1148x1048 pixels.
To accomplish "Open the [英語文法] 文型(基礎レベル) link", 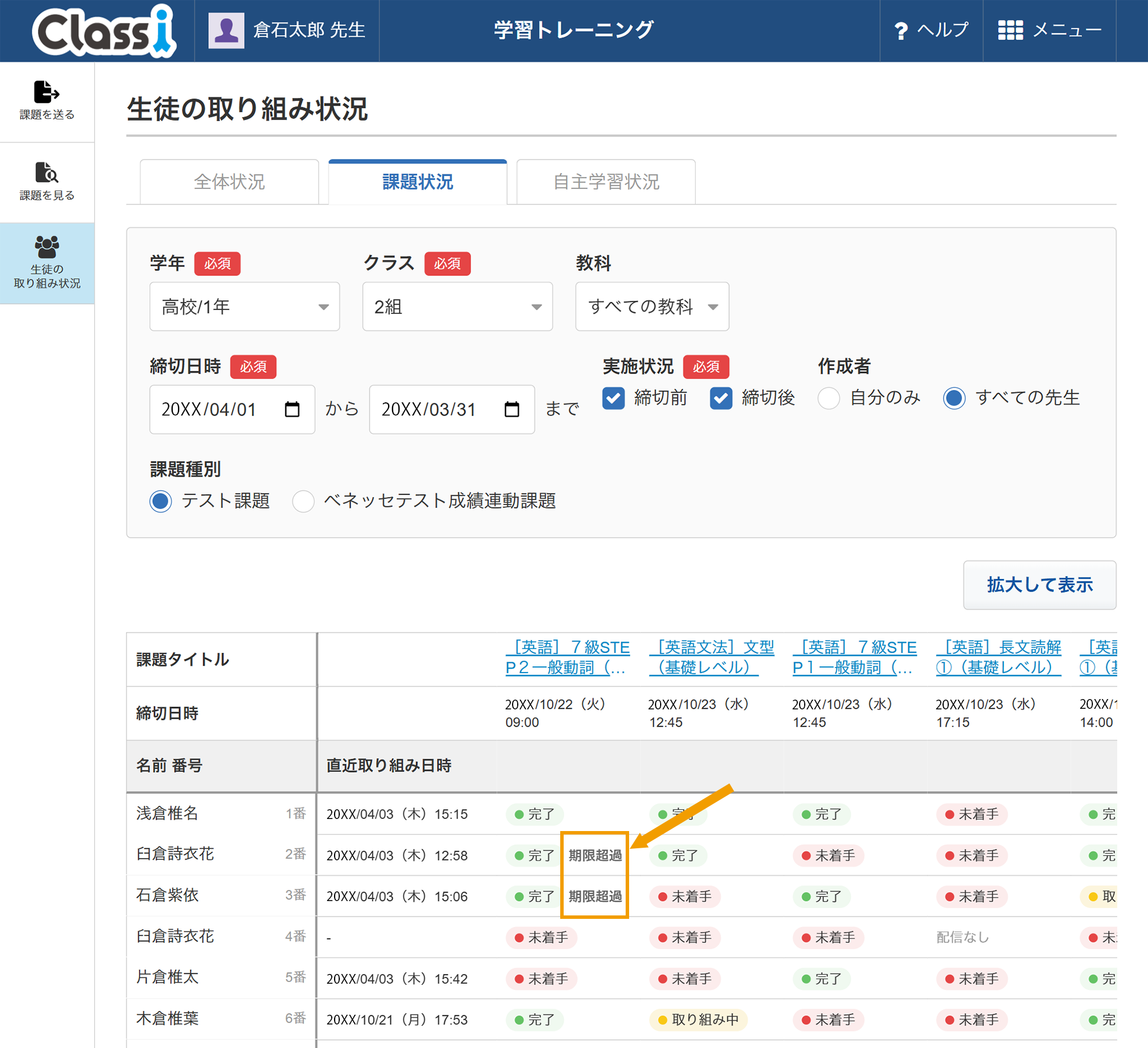I will [x=712, y=657].
